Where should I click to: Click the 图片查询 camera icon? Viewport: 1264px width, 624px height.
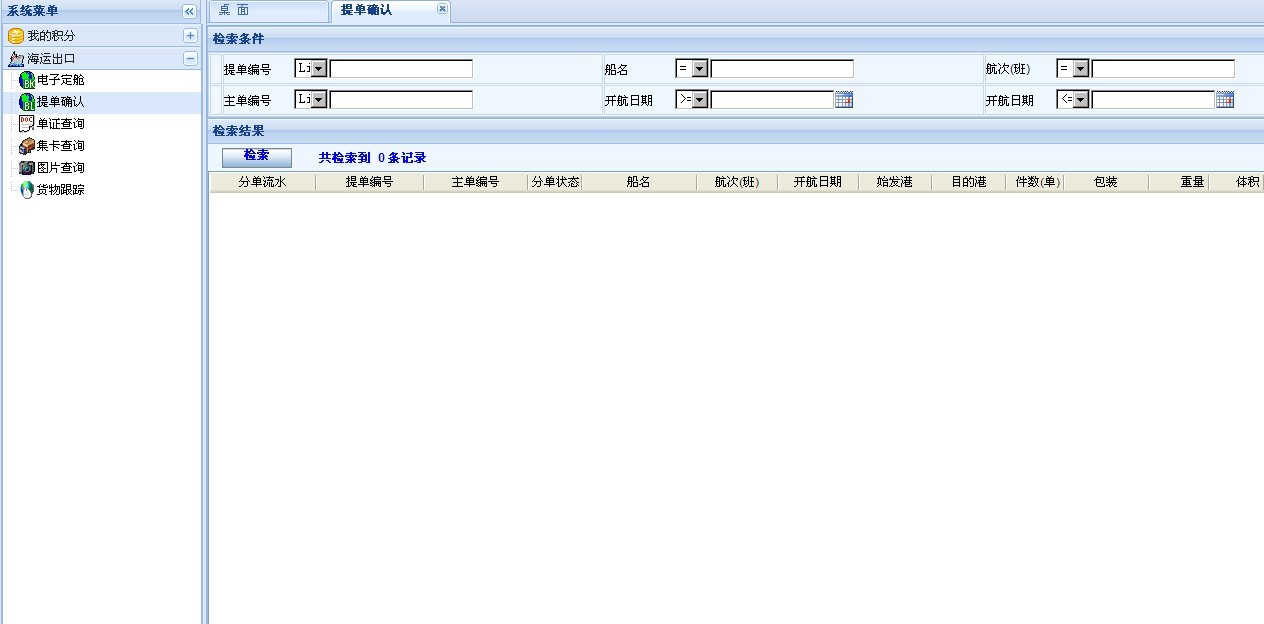click(x=27, y=168)
